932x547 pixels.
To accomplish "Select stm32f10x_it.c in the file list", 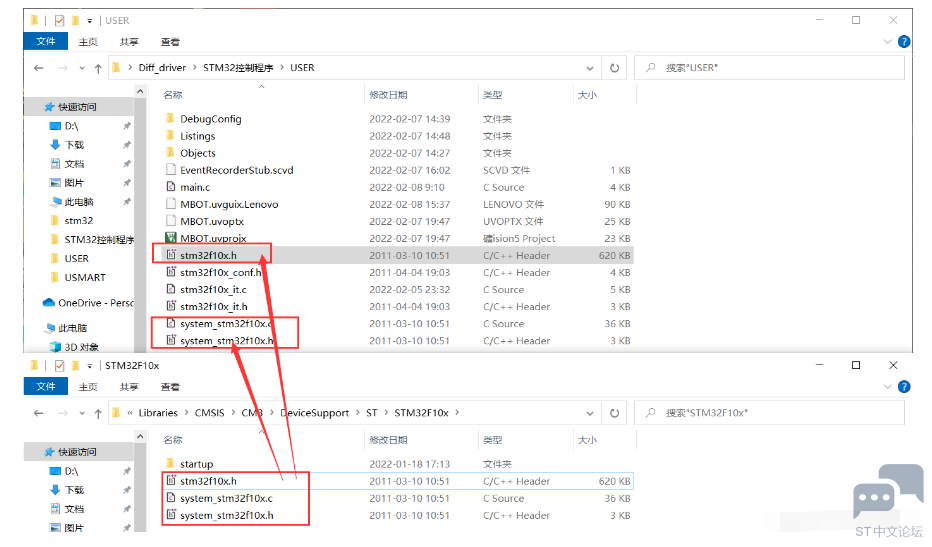I will (213, 290).
